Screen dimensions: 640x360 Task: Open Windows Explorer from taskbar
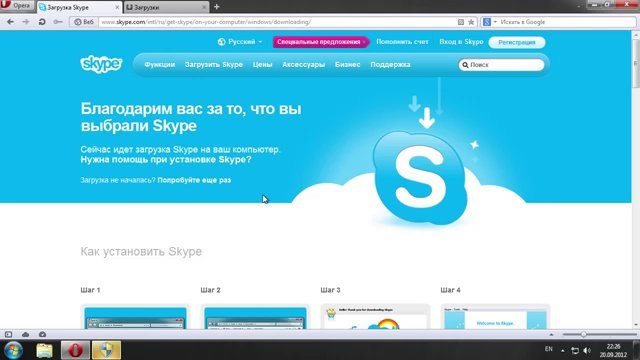pyautogui.click(x=44, y=350)
